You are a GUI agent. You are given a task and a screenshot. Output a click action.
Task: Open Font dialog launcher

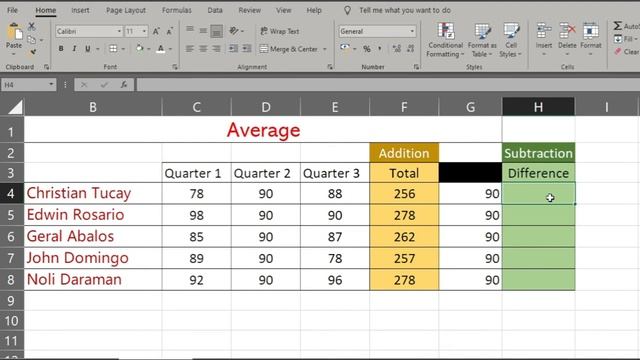(174, 67)
